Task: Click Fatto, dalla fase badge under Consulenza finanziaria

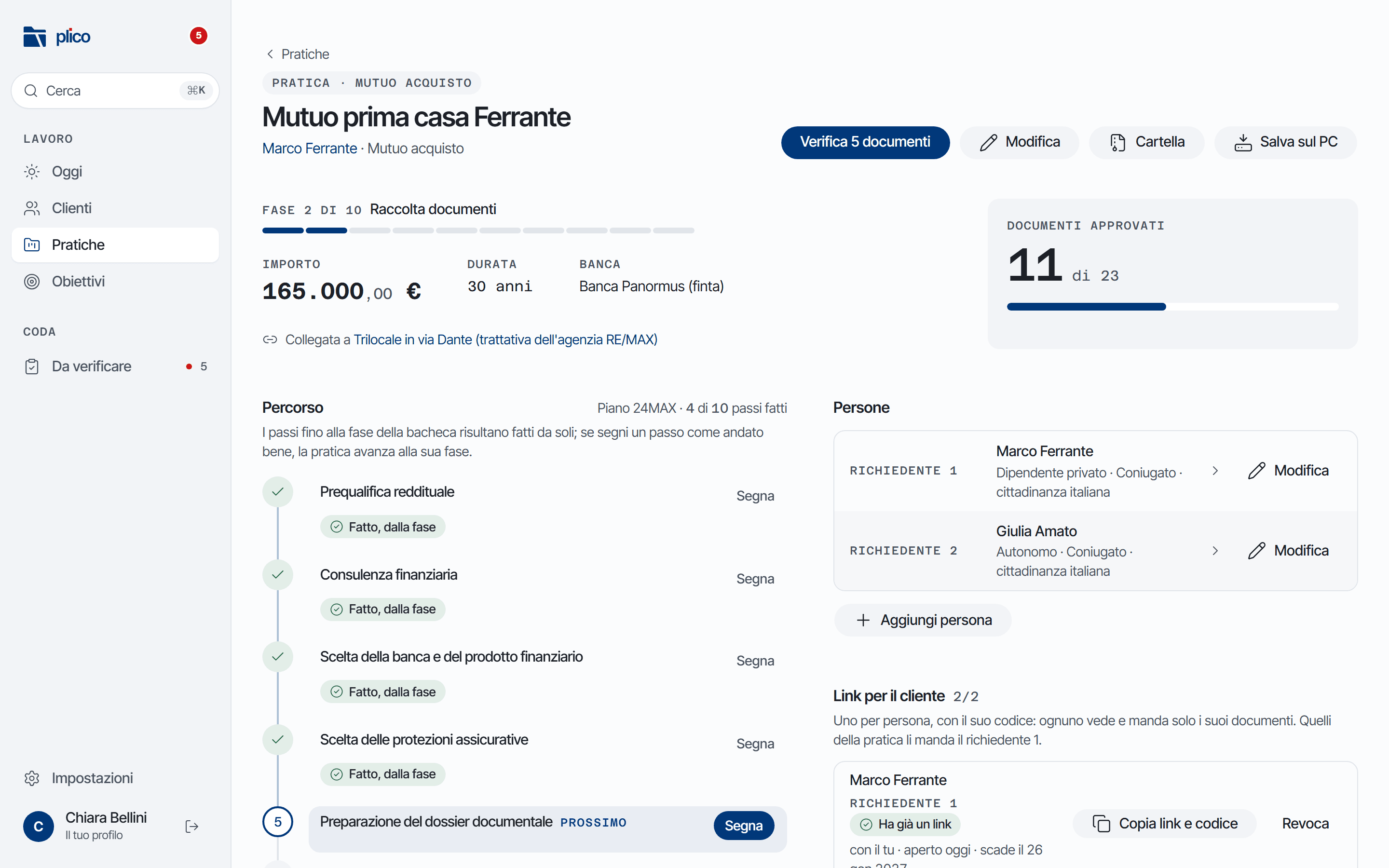Action: [x=383, y=609]
